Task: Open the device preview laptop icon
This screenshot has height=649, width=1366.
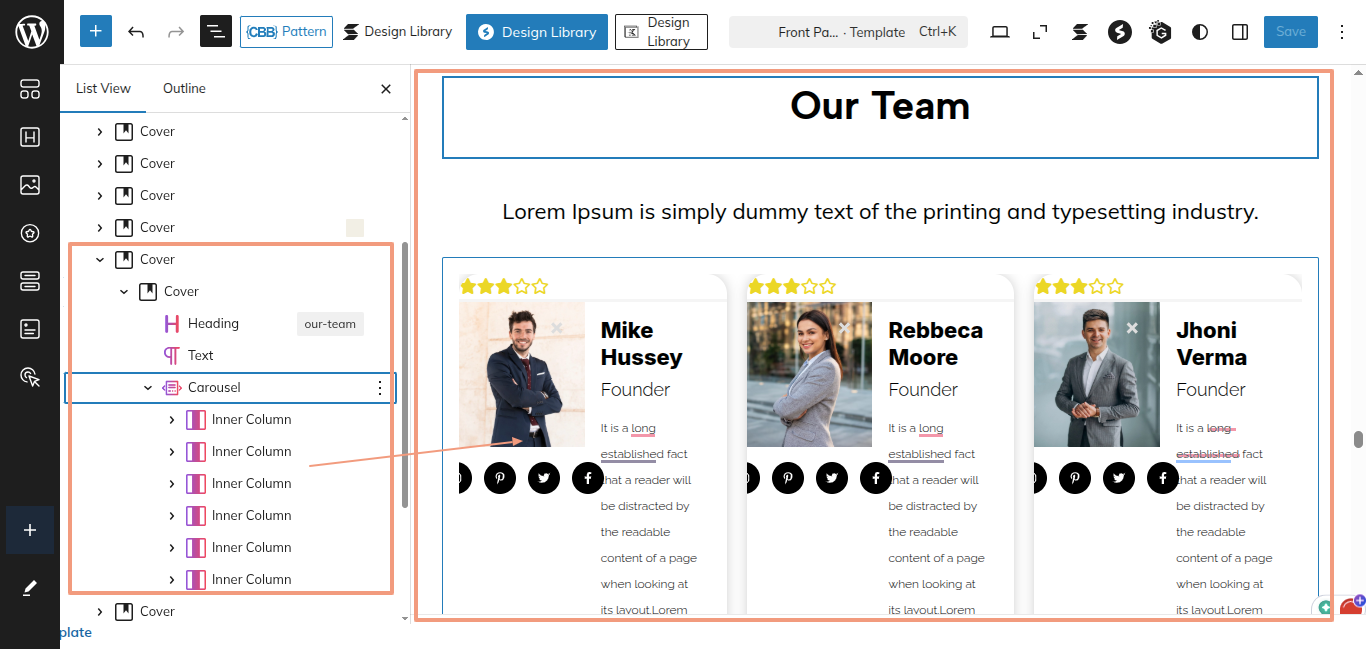Action: (x=1000, y=32)
